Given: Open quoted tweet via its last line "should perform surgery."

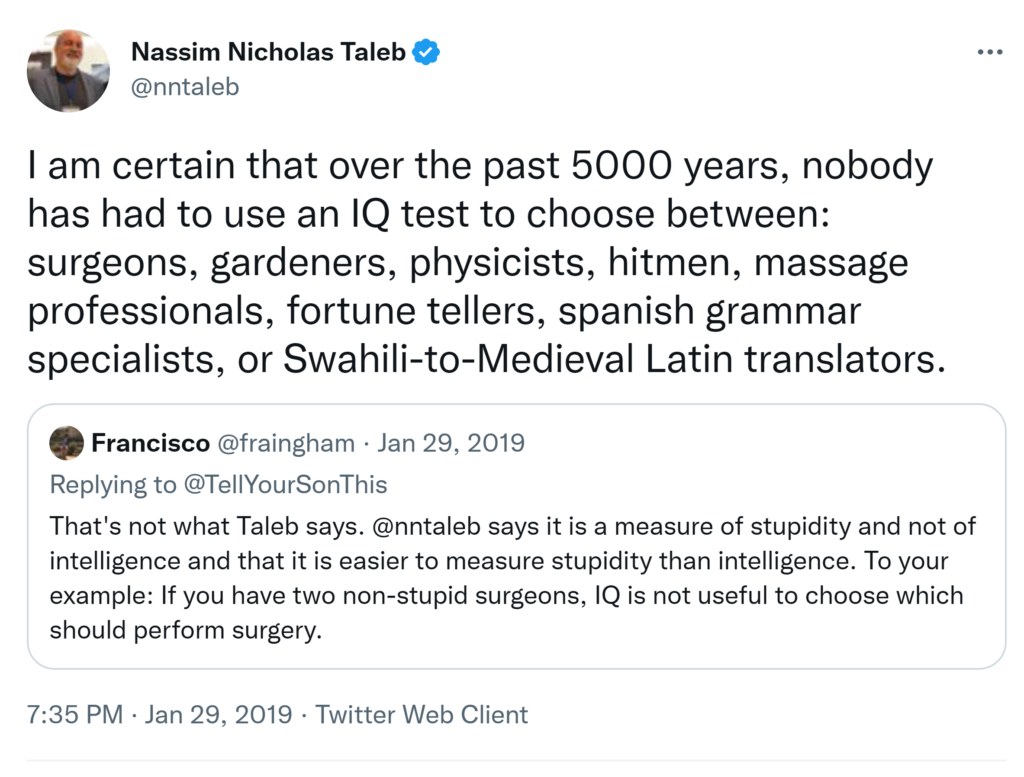Looking at the screenshot, I should tap(186, 632).
